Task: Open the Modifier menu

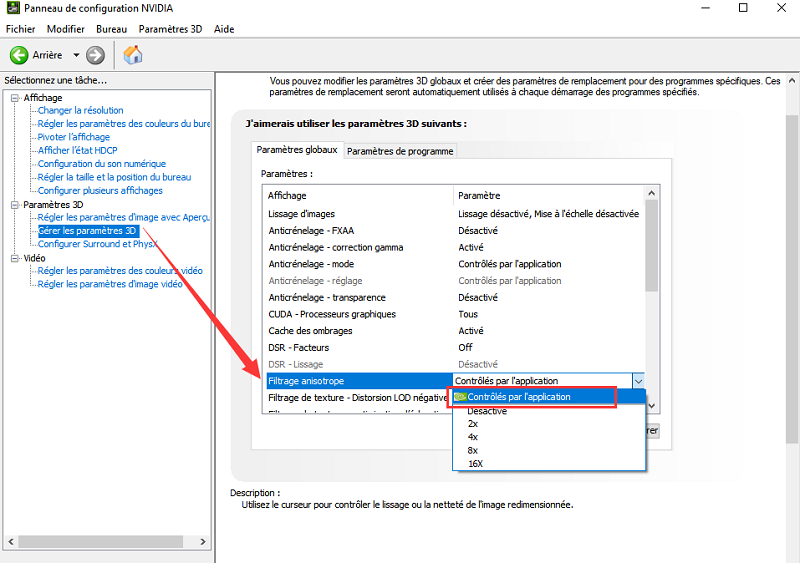Action: pyautogui.click(x=65, y=29)
